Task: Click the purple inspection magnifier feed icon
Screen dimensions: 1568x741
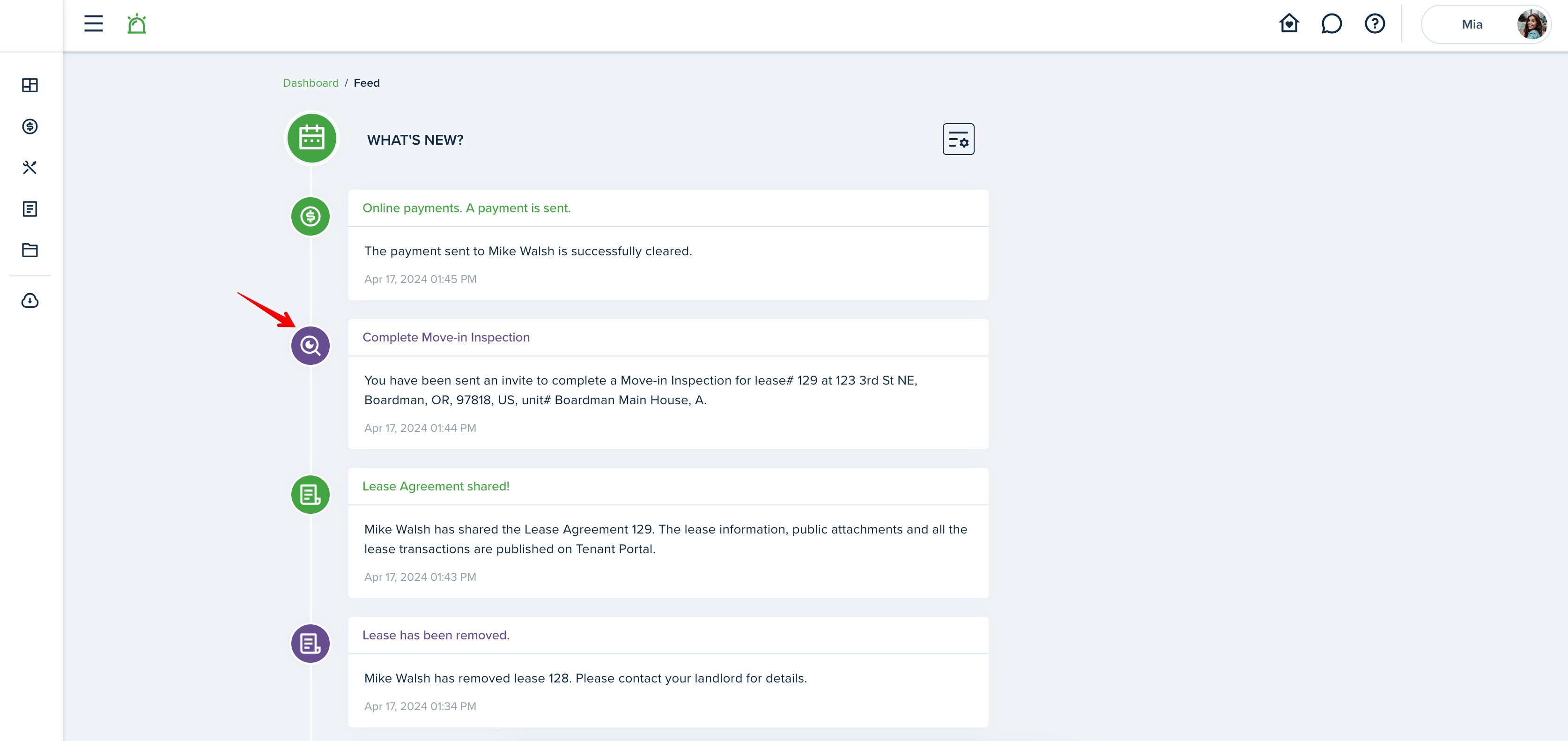Action: (x=311, y=346)
